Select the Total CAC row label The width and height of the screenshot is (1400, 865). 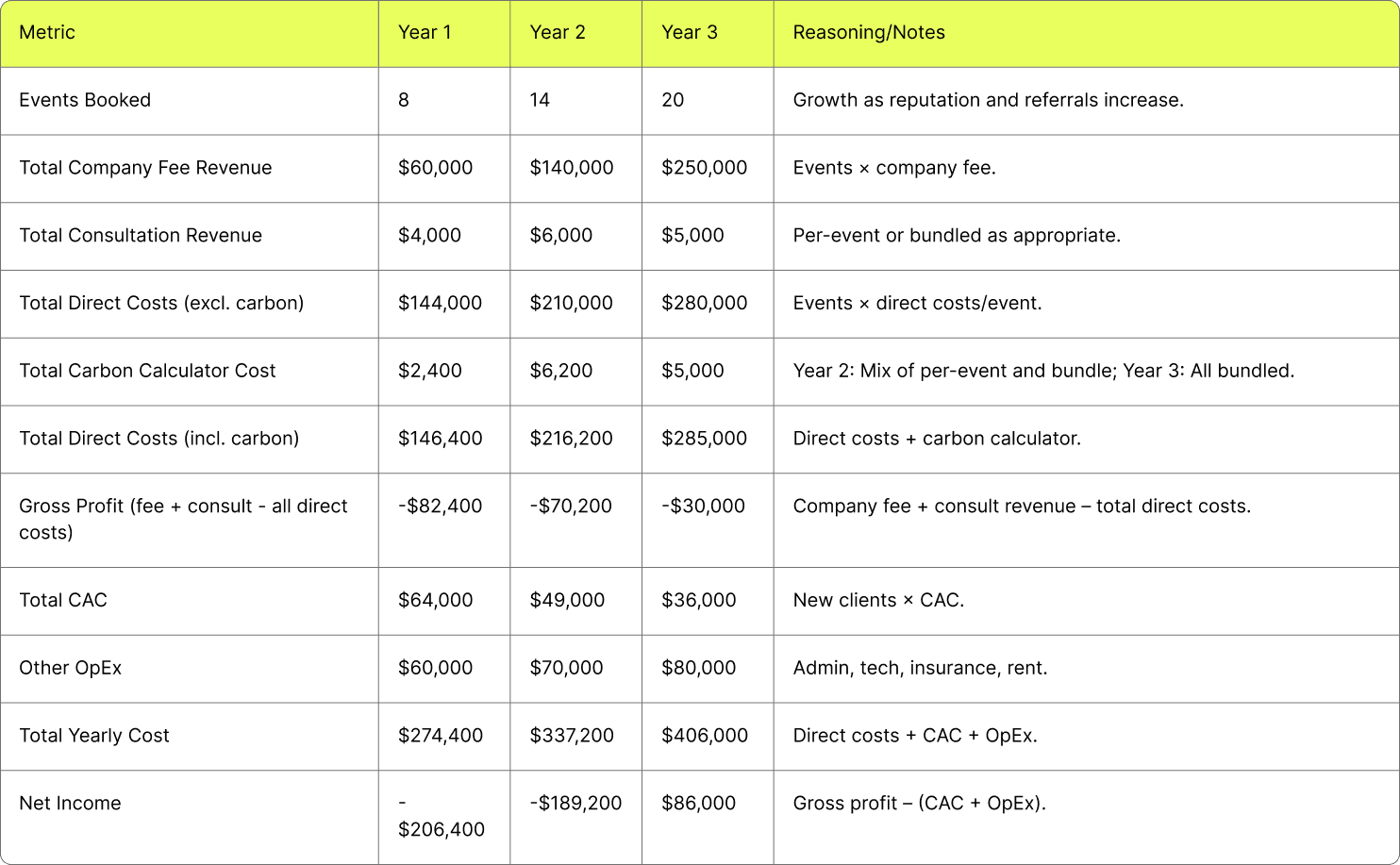(x=63, y=601)
